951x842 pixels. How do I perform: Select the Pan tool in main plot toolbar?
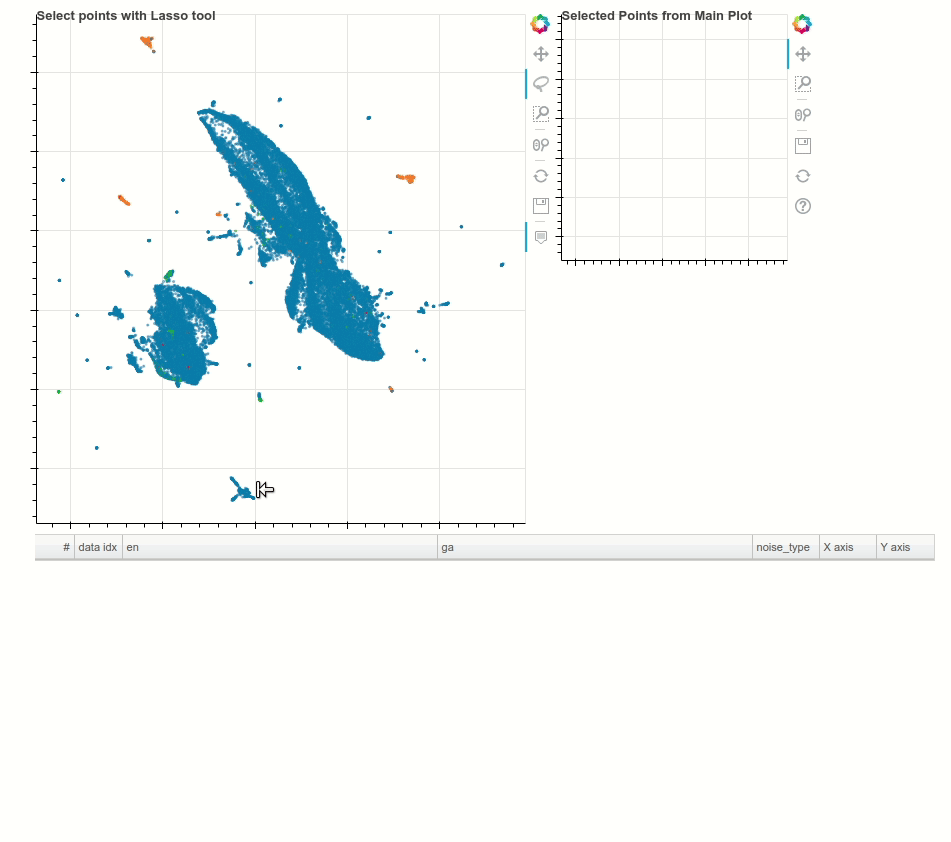point(540,54)
